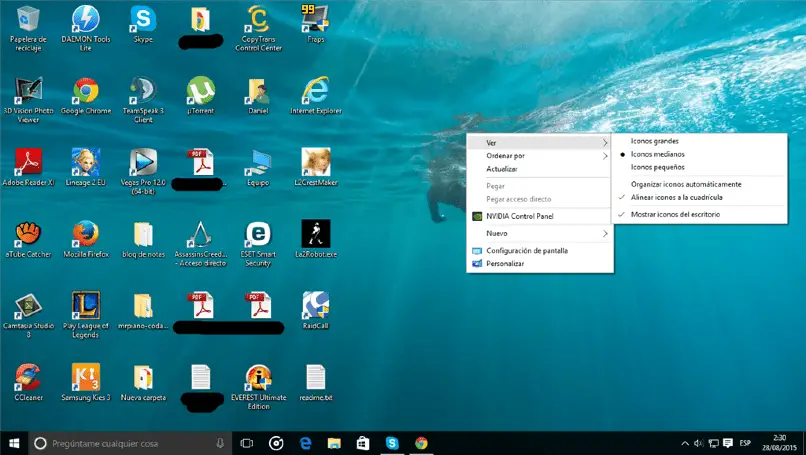Screen dimensions: 806x455
Task: Toggle Alinear iconos a la cuadrícula
Action: tap(676, 197)
